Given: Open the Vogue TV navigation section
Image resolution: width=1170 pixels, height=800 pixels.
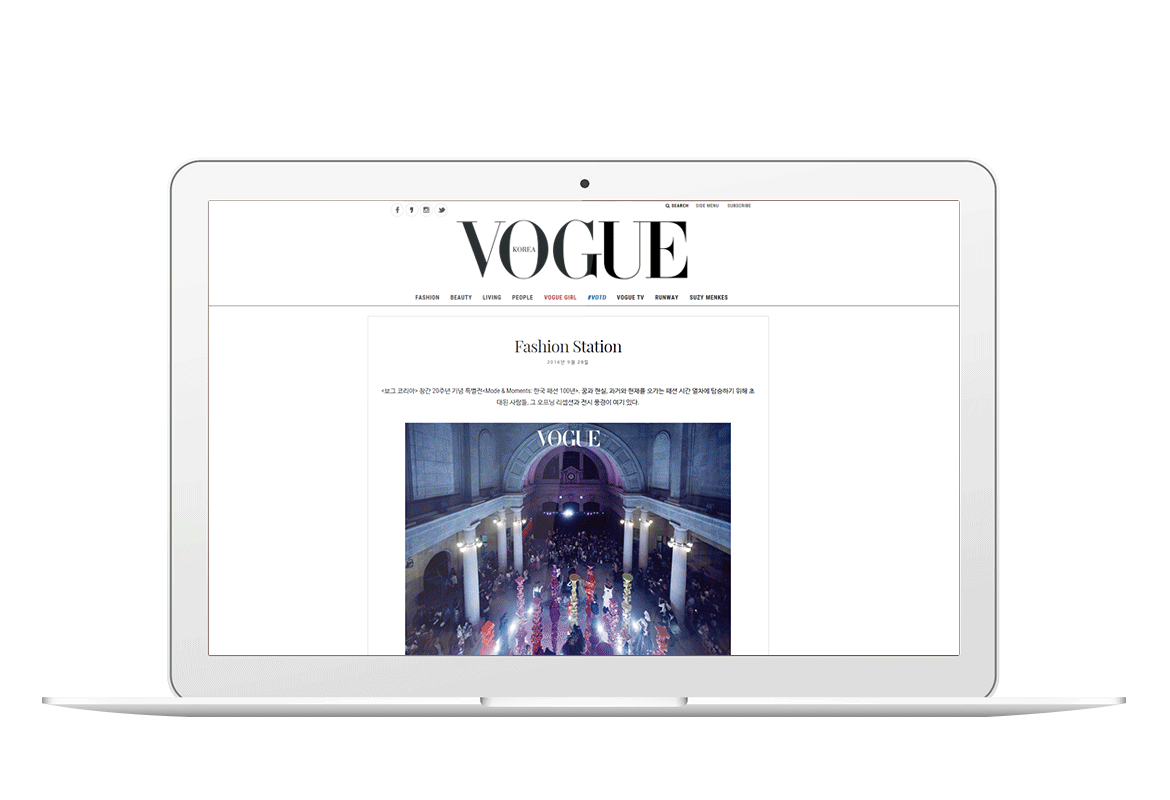Looking at the screenshot, I should tap(631, 298).
